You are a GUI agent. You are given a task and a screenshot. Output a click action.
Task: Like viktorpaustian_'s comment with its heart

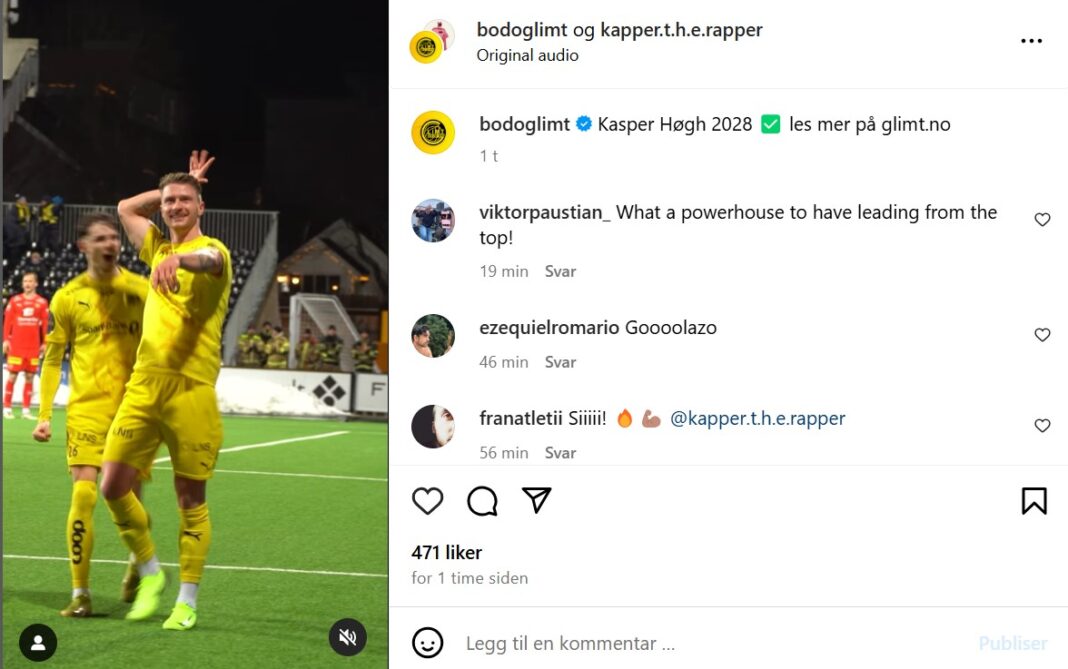click(1043, 219)
